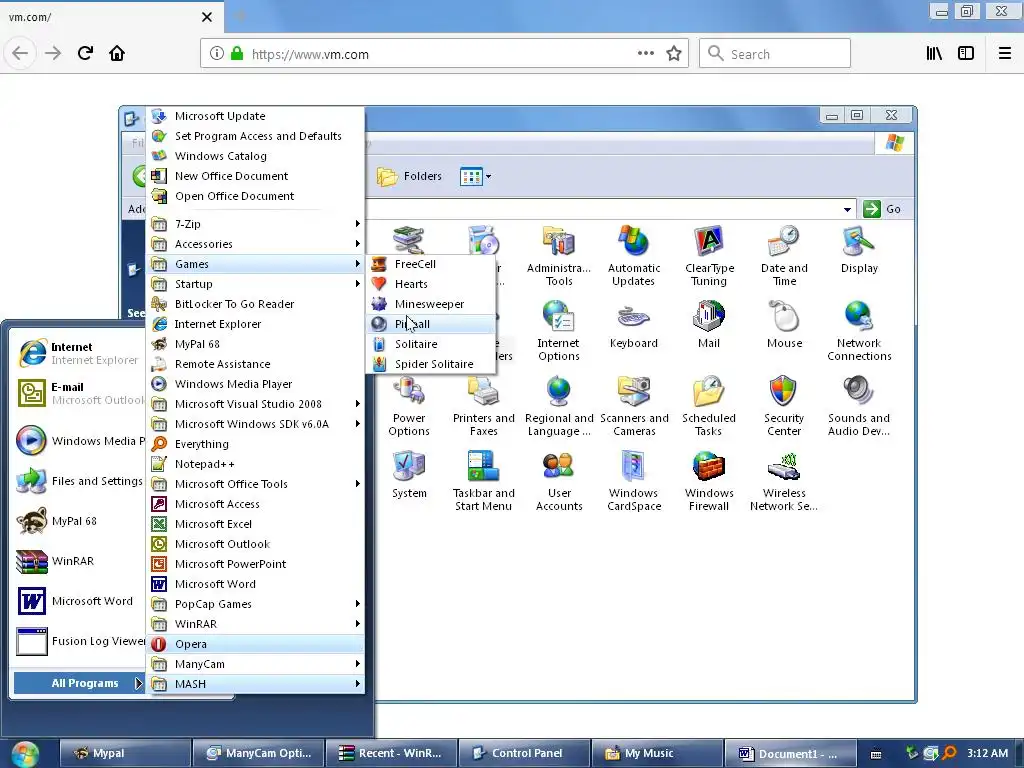Click the All Programs button
Image resolution: width=1024 pixels, height=768 pixels.
[x=79, y=683]
